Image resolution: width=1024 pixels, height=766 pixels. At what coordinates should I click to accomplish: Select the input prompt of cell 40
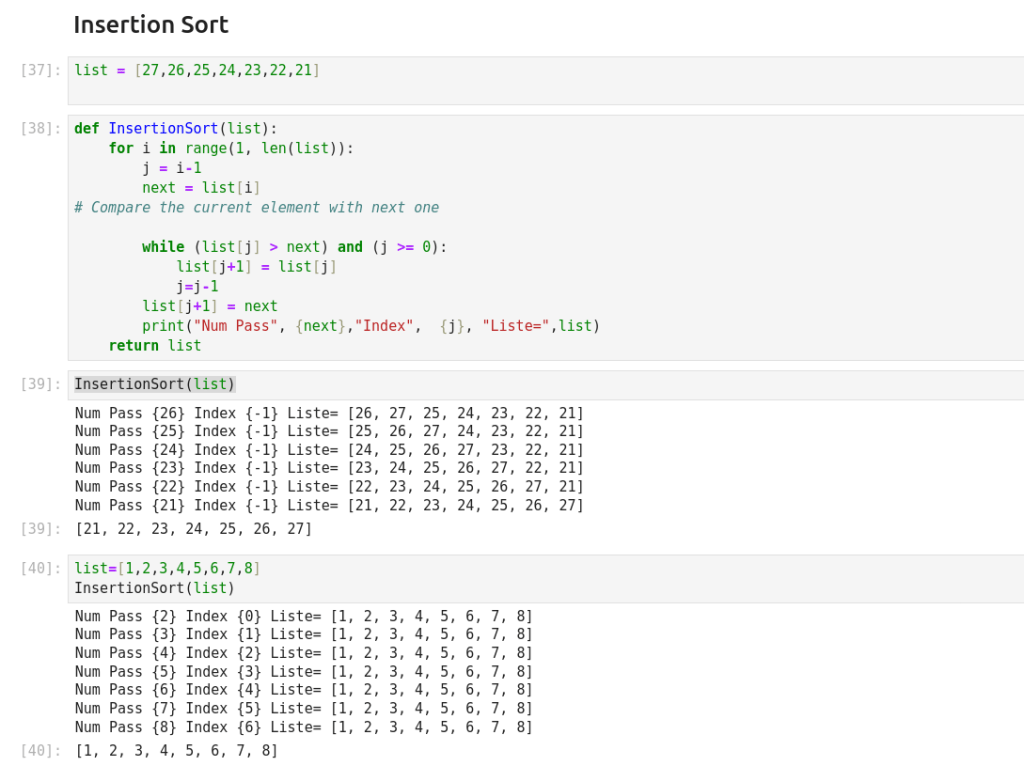(41, 569)
